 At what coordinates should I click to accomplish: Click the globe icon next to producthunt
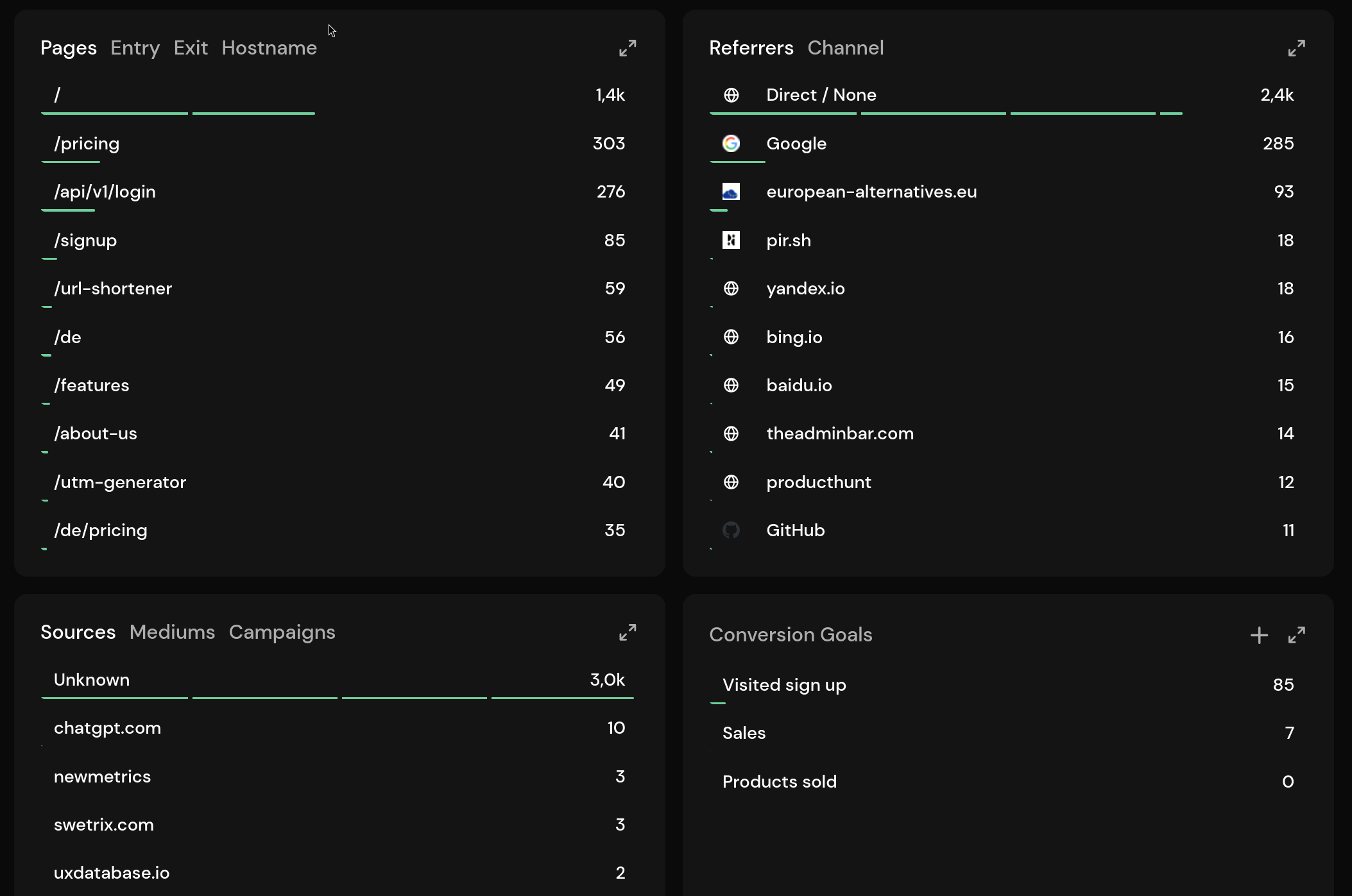732,482
